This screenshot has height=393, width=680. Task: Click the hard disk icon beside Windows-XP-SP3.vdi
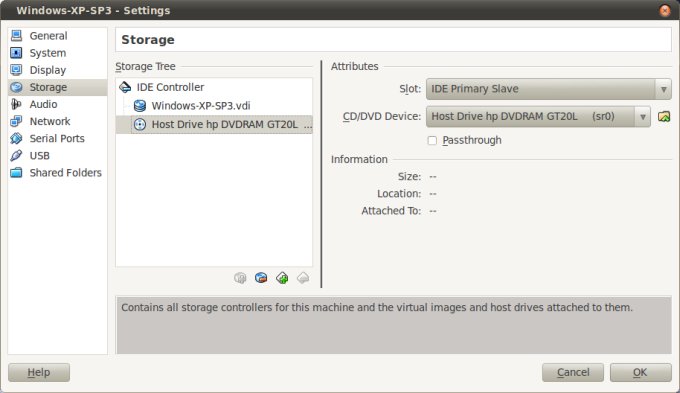140,106
